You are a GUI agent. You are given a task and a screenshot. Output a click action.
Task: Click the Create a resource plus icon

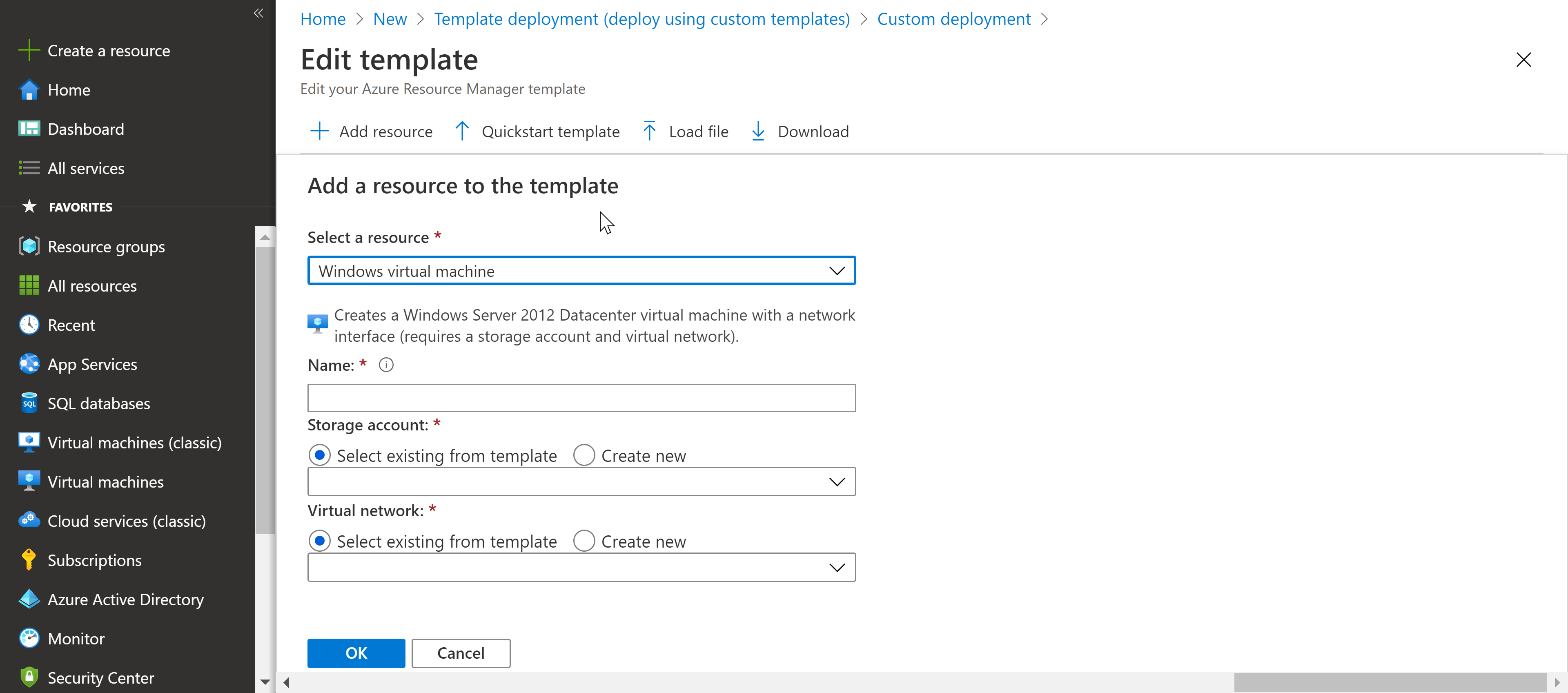[29, 51]
